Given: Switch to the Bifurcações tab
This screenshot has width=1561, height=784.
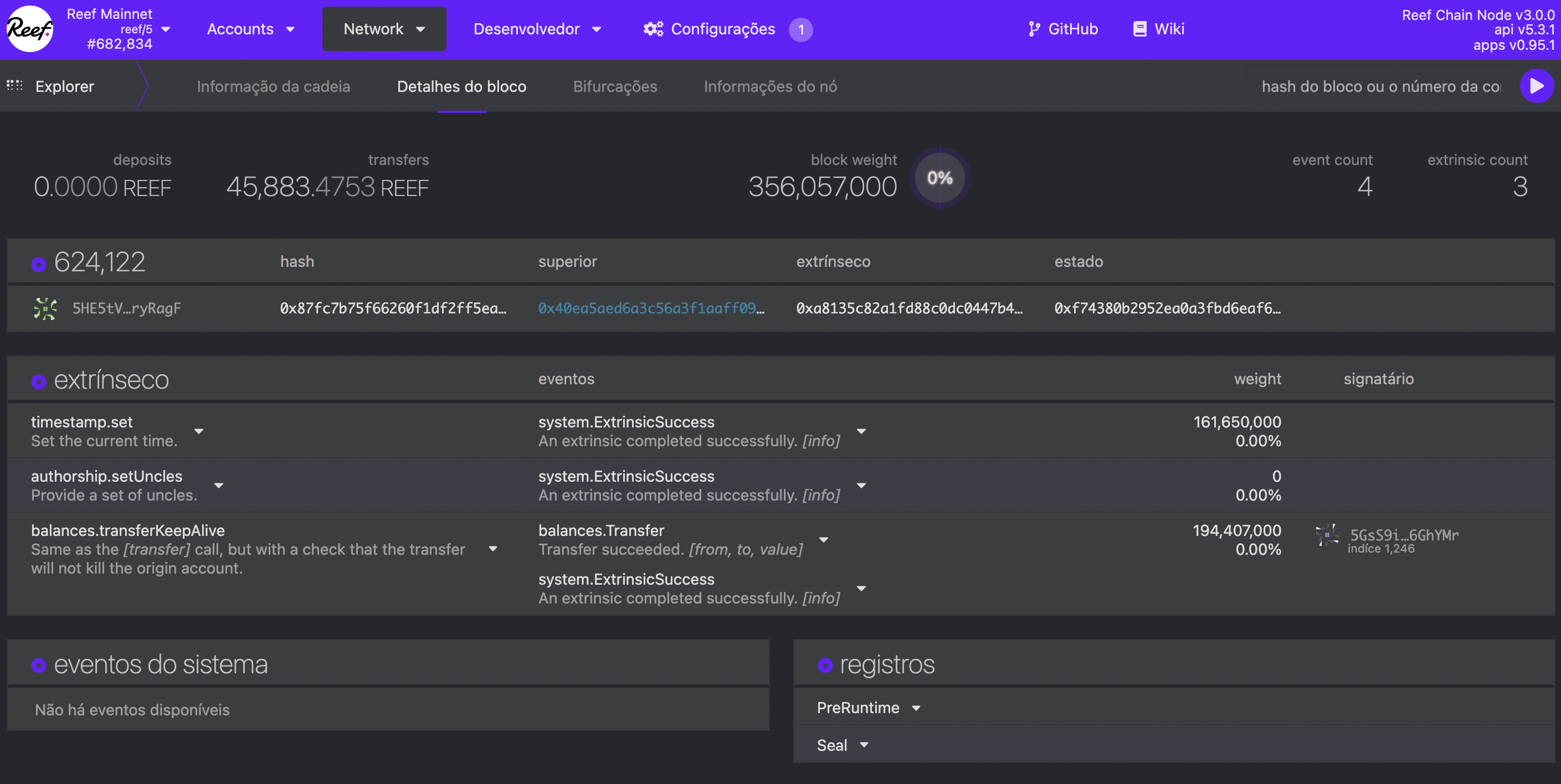Looking at the screenshot, I should click(615, 86).
